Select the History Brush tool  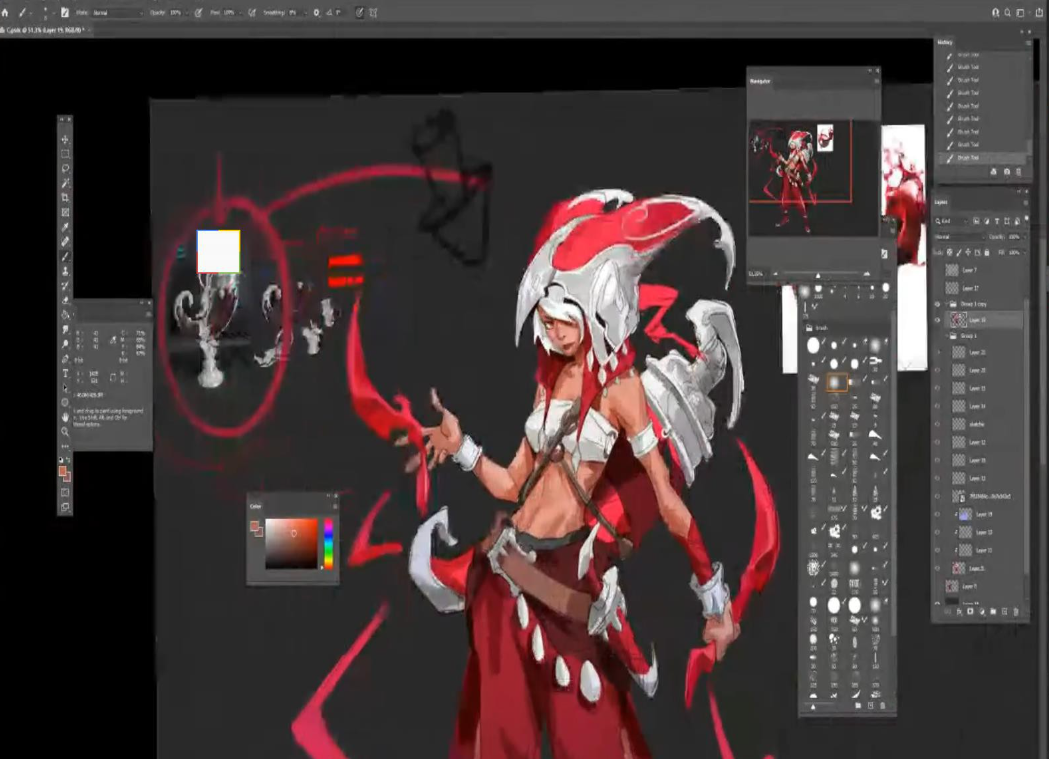click(x=65, y=286)
